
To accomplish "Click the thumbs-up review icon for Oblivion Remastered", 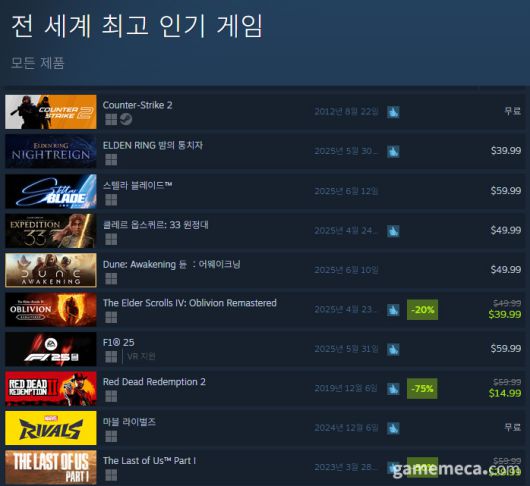I will click(393, 310).
